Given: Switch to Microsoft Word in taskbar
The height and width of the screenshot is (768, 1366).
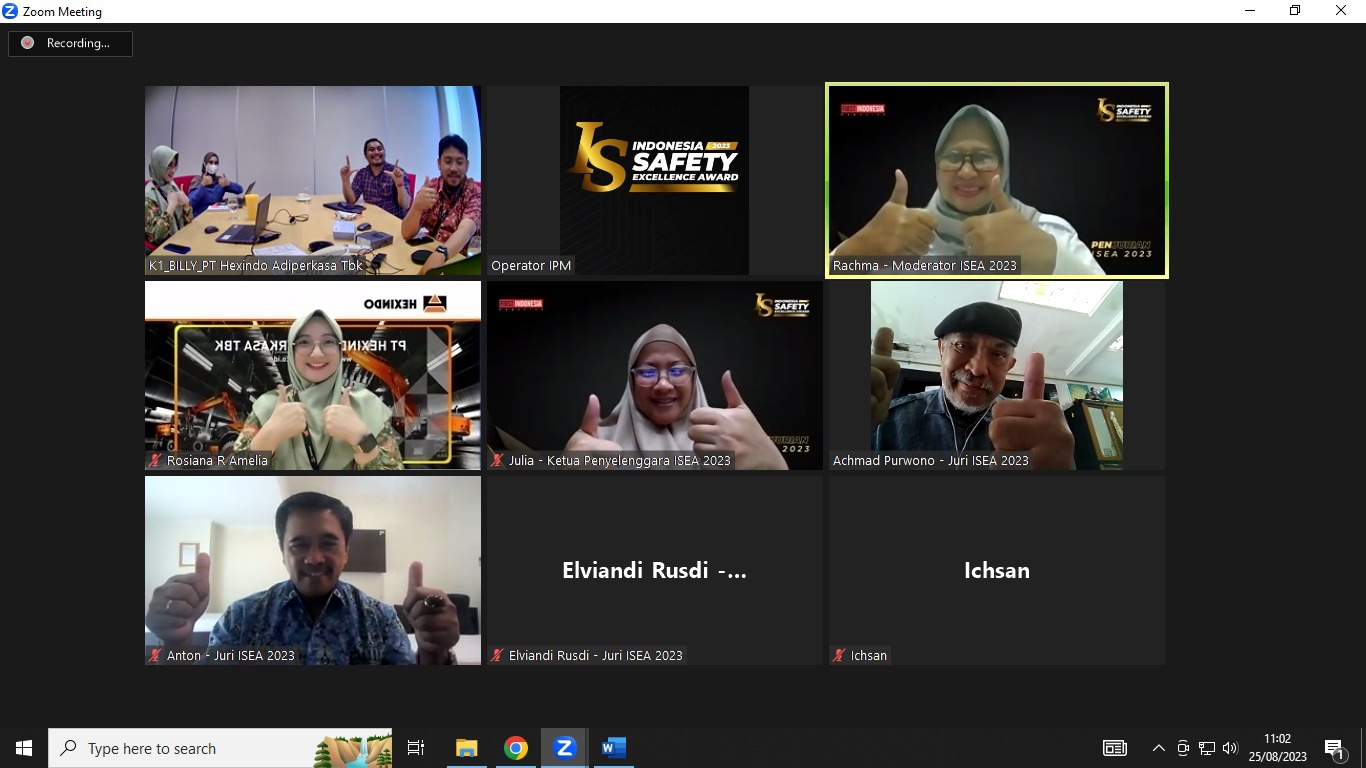Looking at the screenshot, I should click(613, 748).
